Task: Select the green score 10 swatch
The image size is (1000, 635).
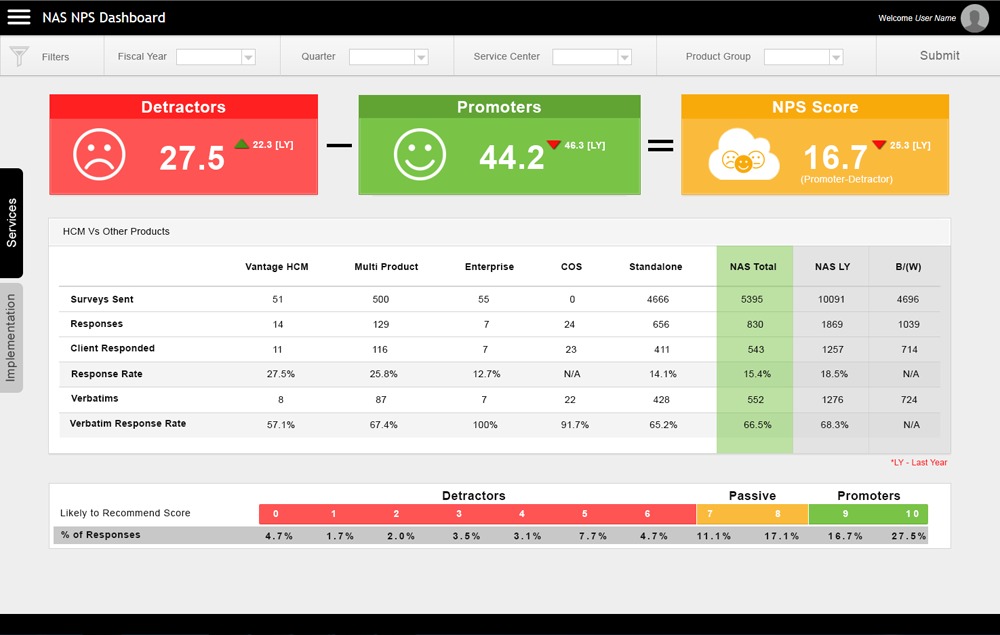Action: [x=912, y=514]
